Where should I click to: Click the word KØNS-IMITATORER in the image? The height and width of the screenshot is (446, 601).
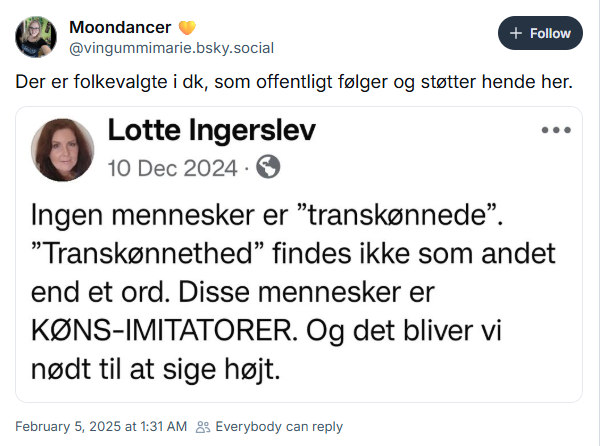[164, 331]
